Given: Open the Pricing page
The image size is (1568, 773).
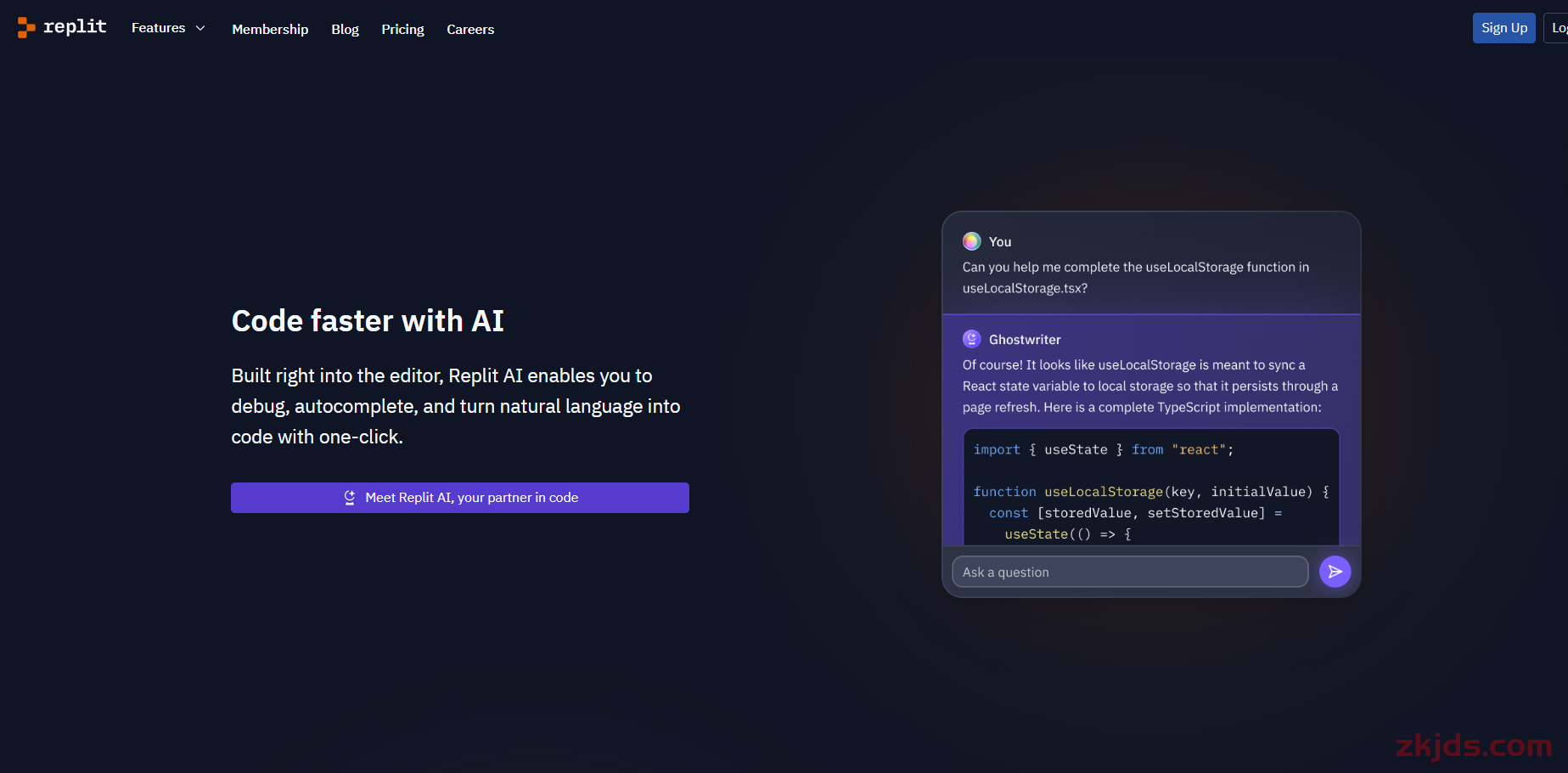Looking at the screenshot, I should click(x=402, y=29).
